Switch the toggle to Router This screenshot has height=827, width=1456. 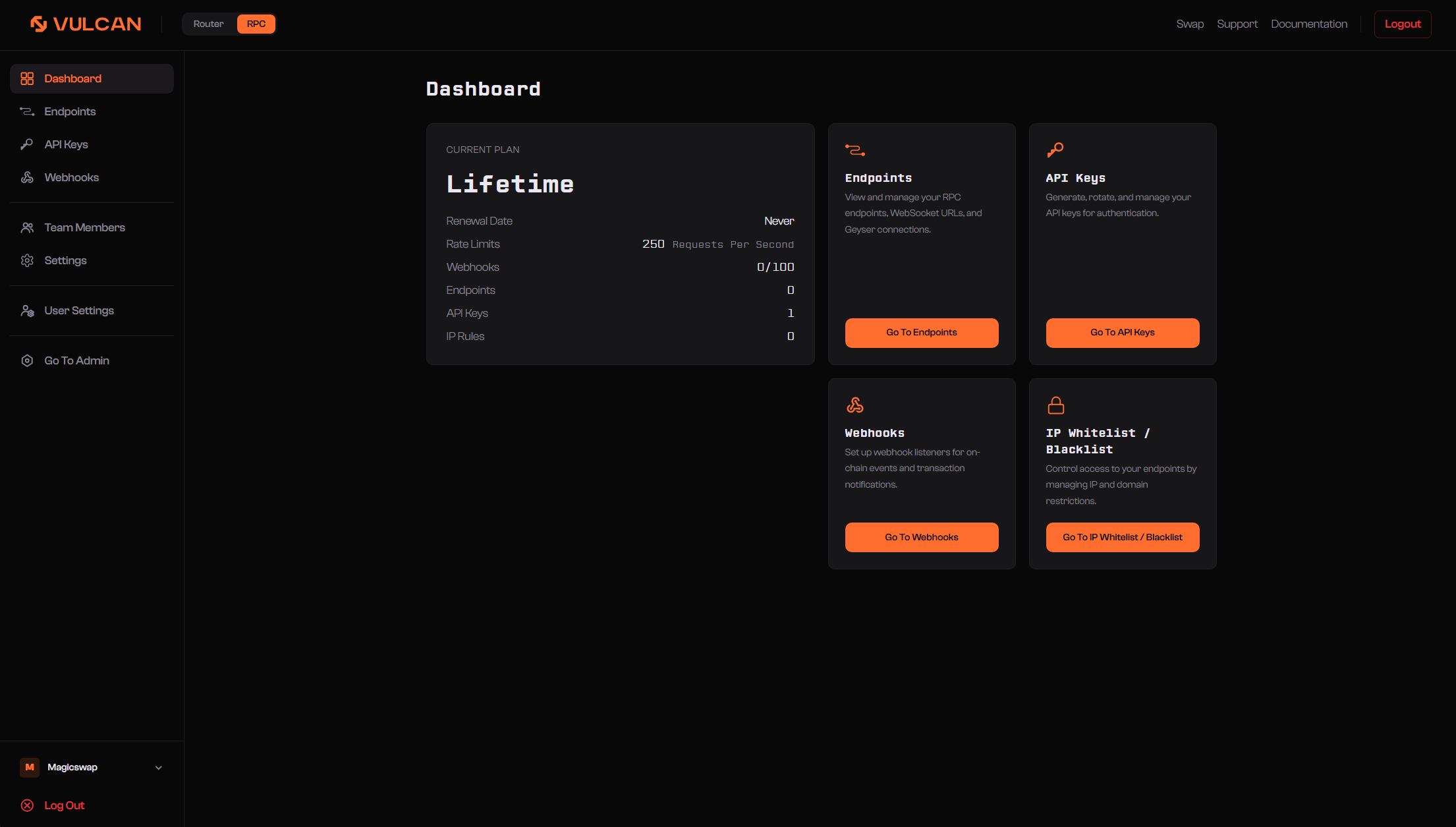coord(208,24)
